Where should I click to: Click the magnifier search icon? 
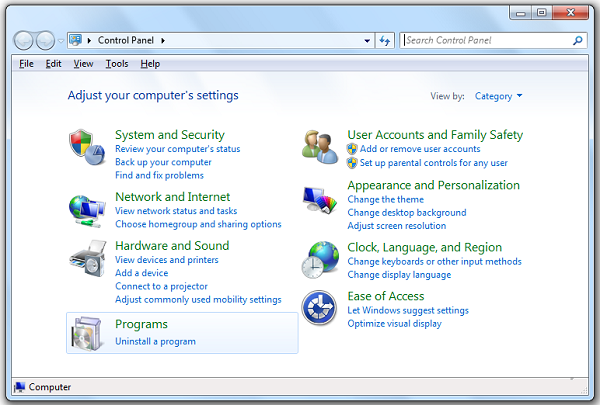pos(578,40)
